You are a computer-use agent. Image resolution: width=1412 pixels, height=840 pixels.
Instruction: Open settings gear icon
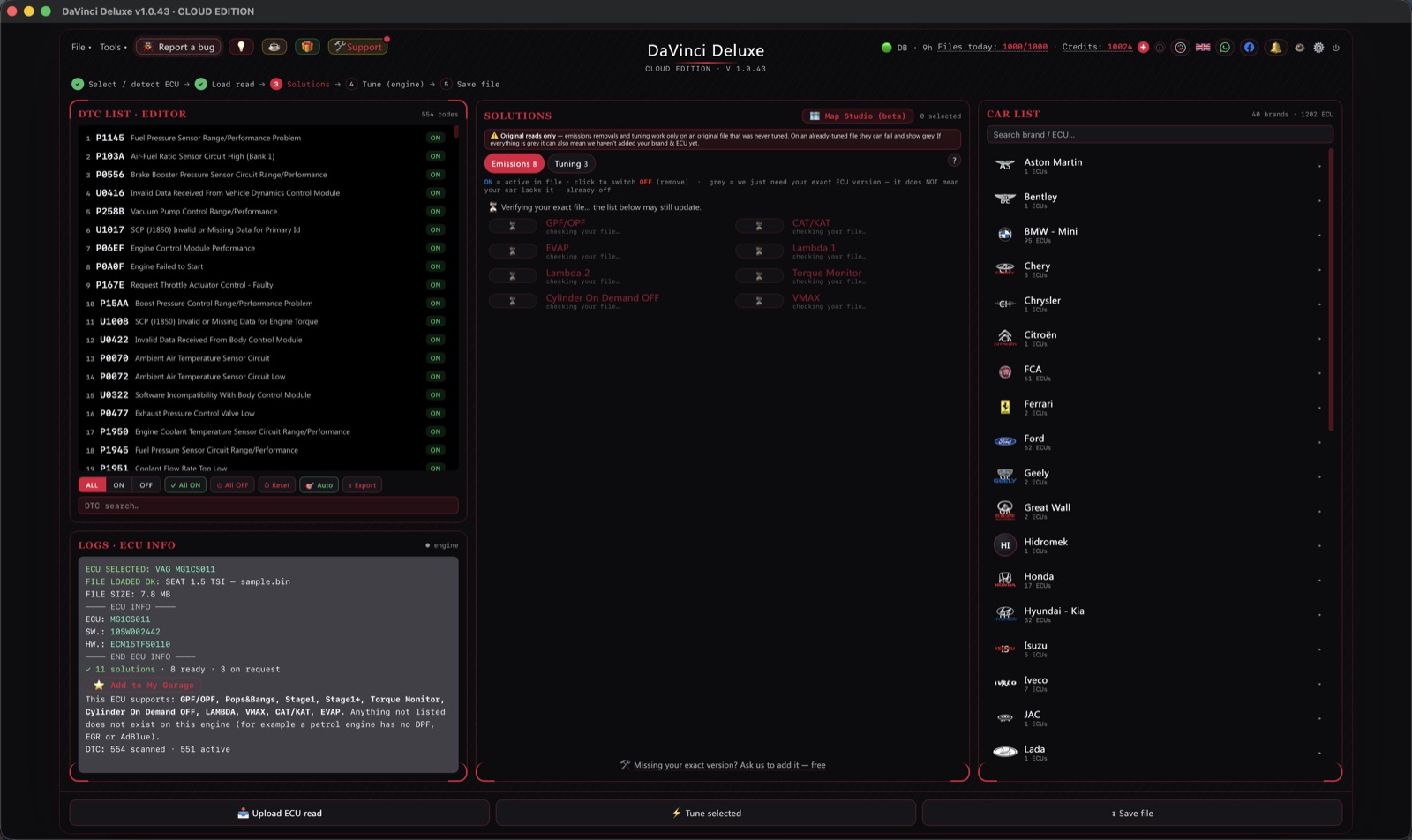1318,48
